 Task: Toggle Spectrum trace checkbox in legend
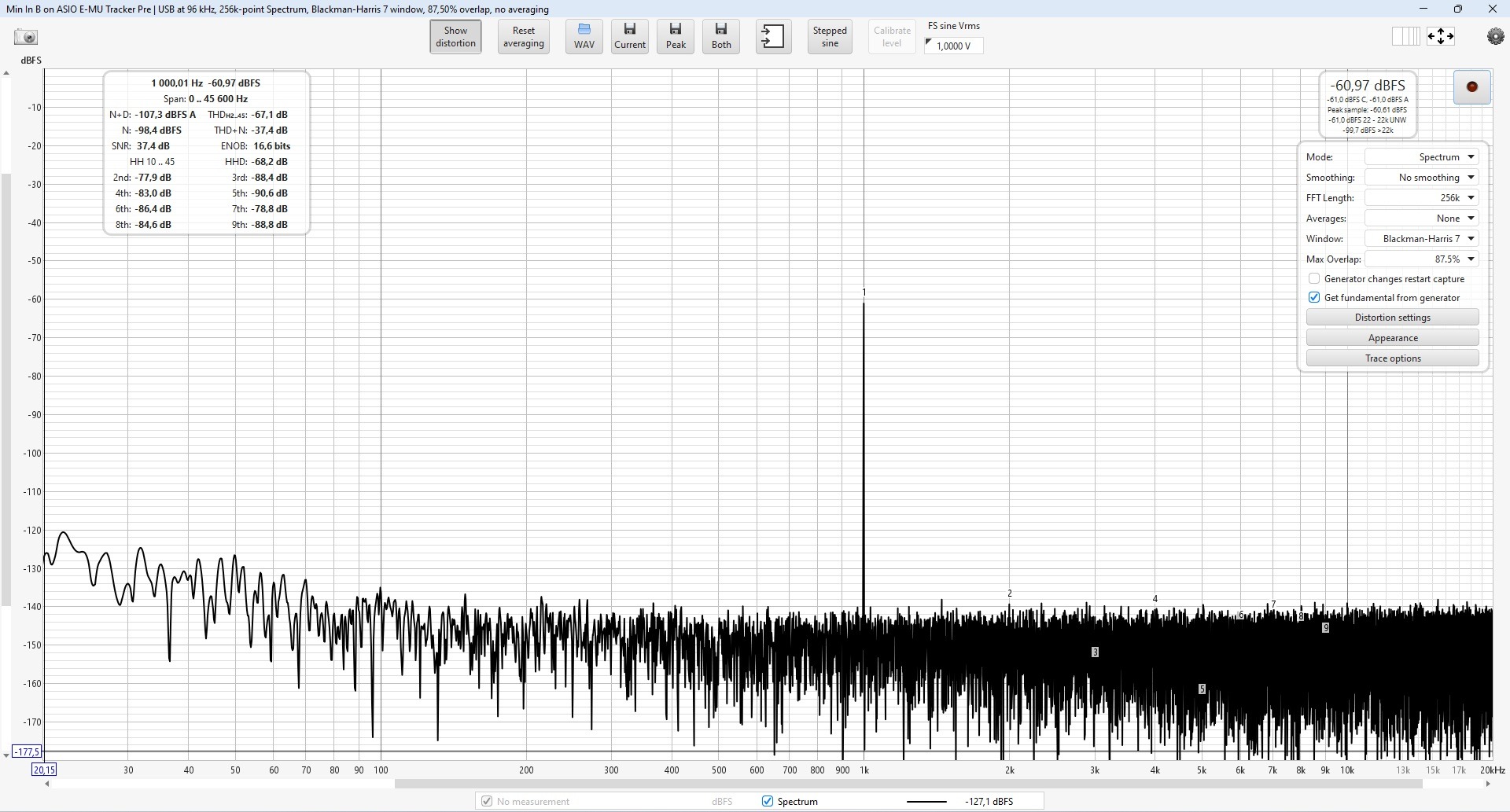(x=768, y=802)
